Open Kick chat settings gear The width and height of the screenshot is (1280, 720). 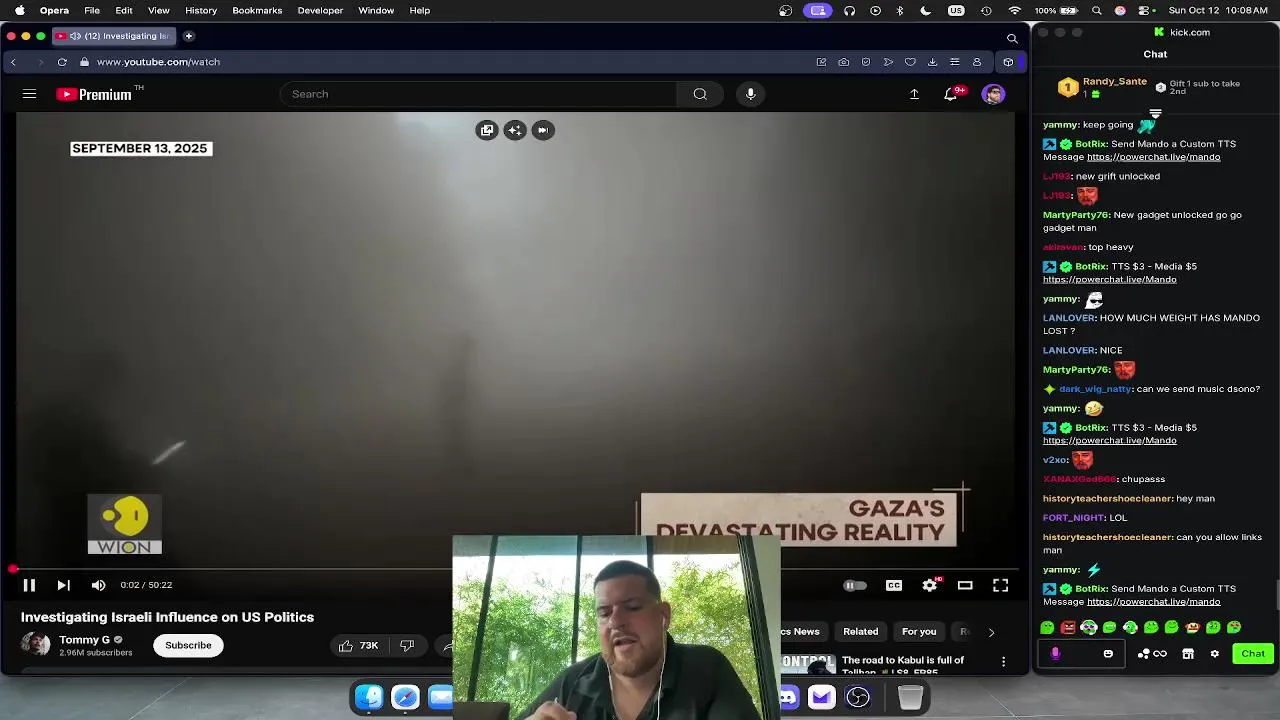click(x=1214, y=654)
